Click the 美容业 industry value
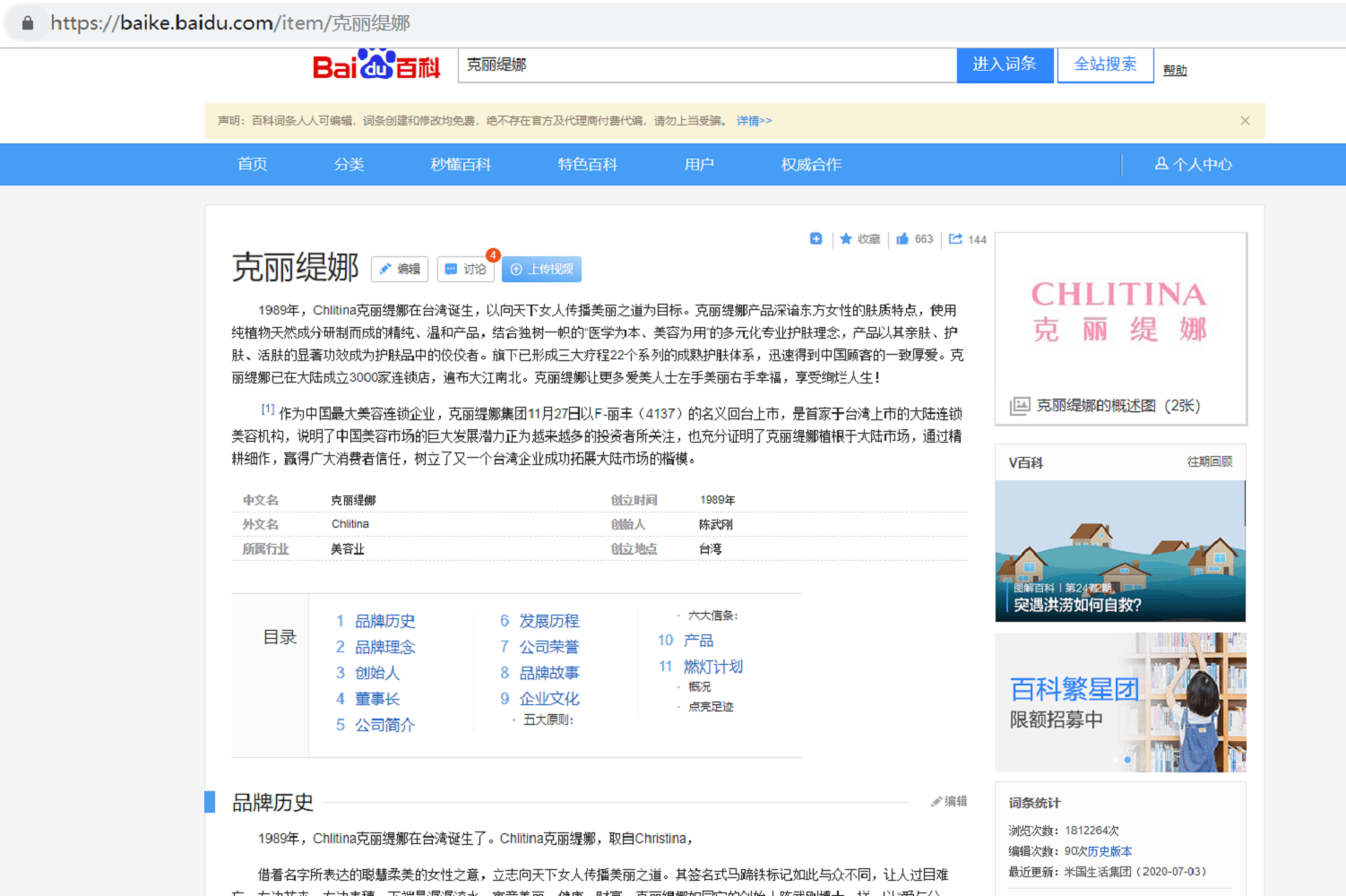This screenshot has width=1346, height=896. pos(348,549)
